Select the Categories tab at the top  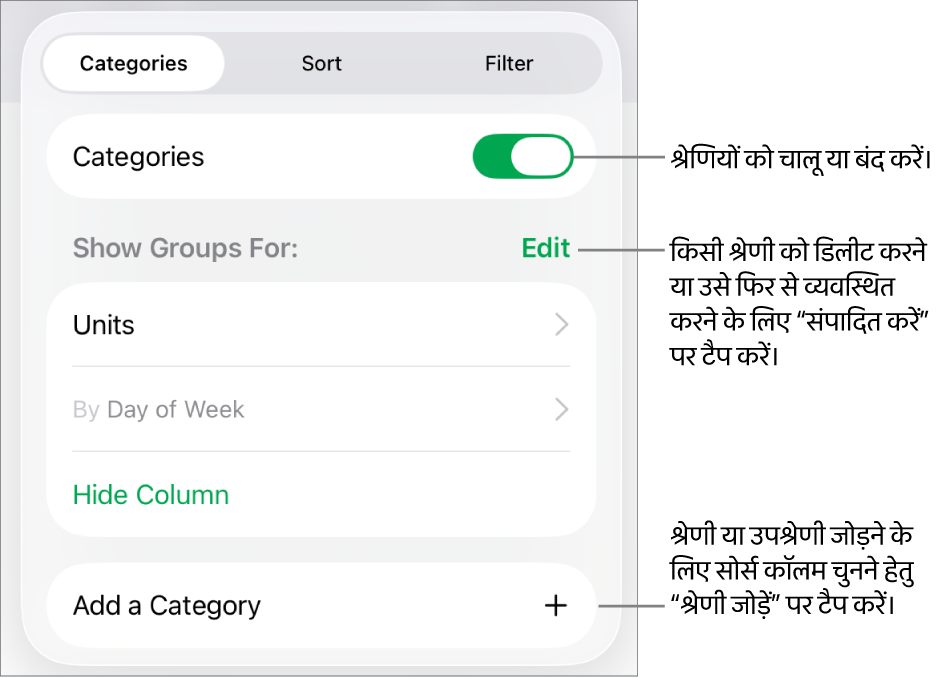point(134,64)
